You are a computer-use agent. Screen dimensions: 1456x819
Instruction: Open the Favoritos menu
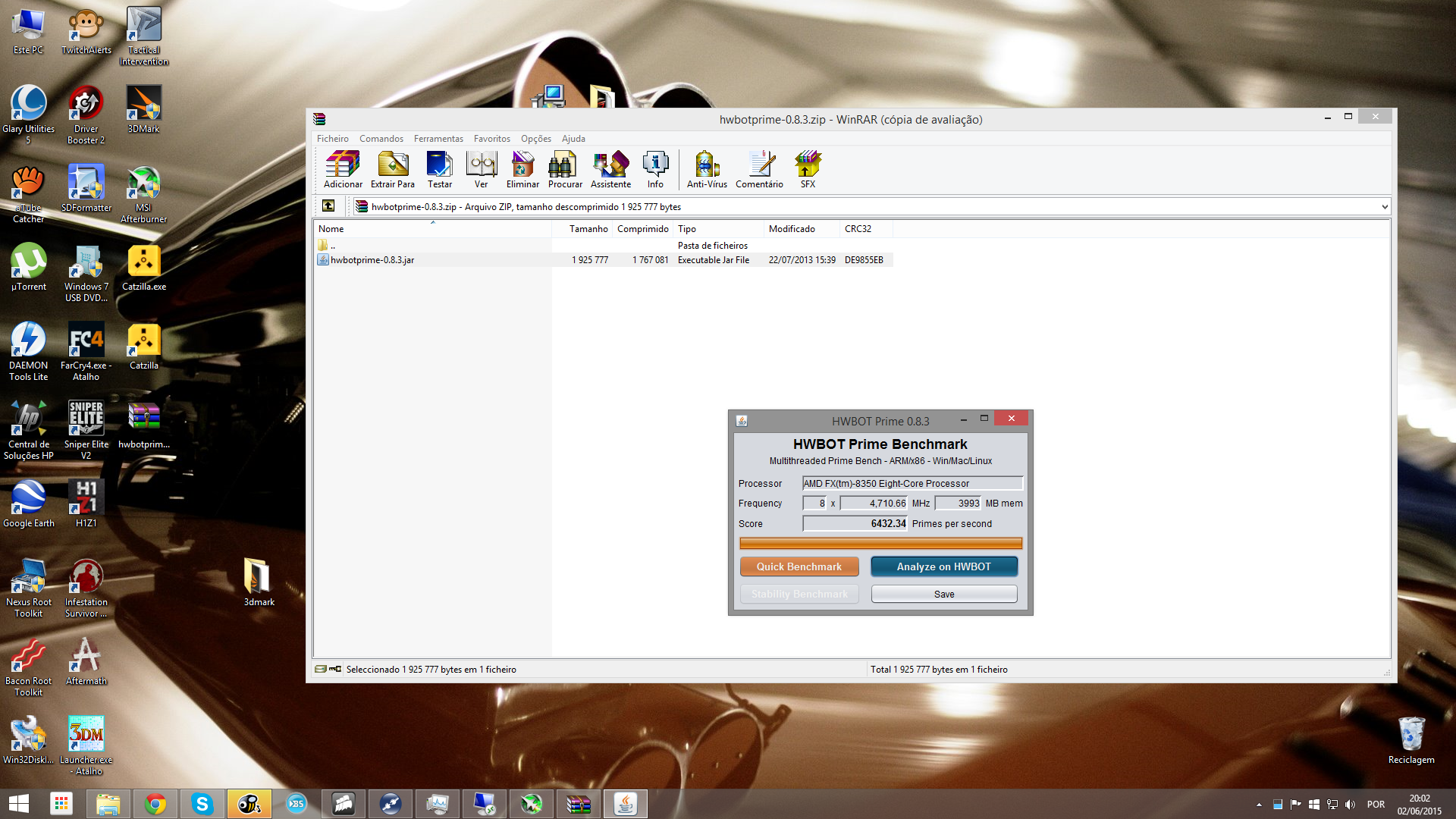pos(492,139)
